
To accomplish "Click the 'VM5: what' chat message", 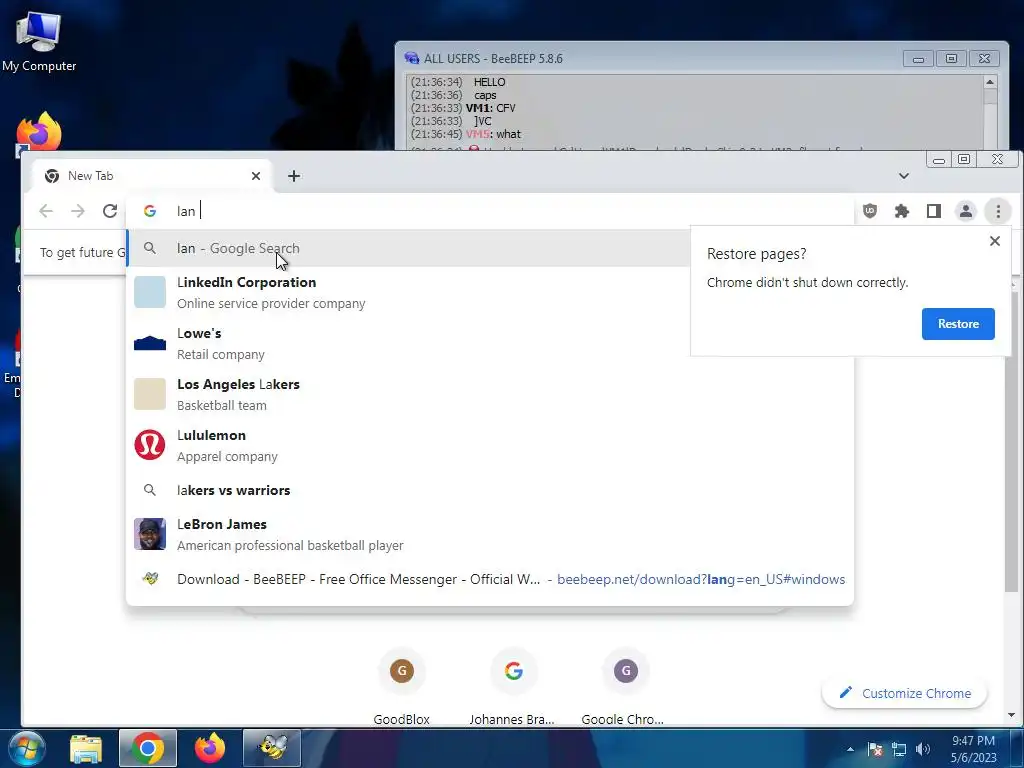I will [x=493, y=134].
